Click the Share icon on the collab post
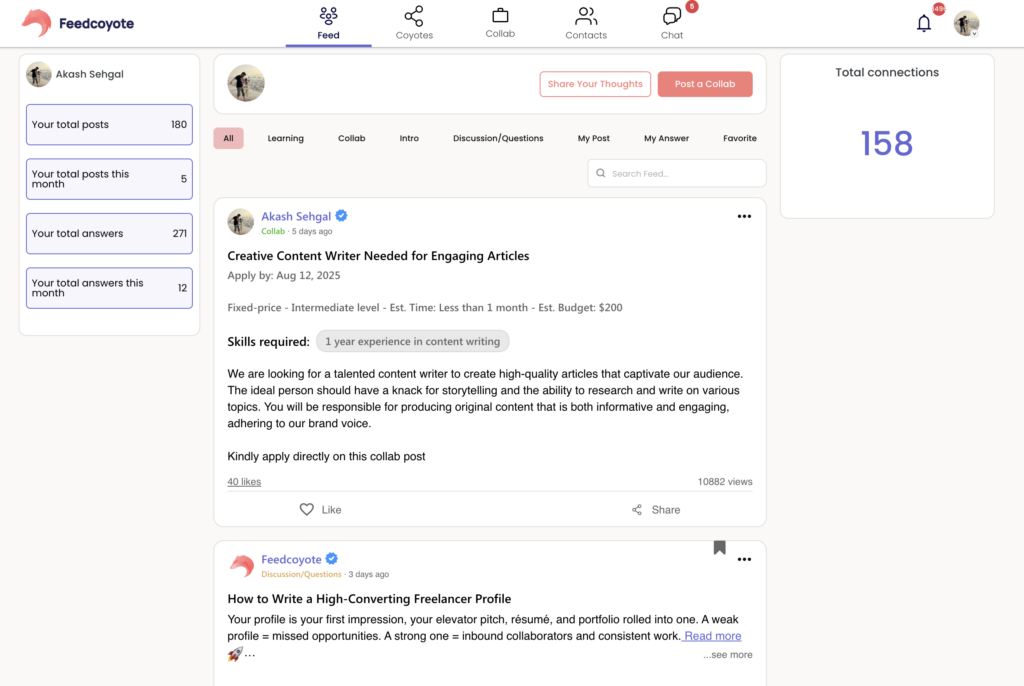The height and width of the screenshot is (686, 1024). click(x=637, y=510)
